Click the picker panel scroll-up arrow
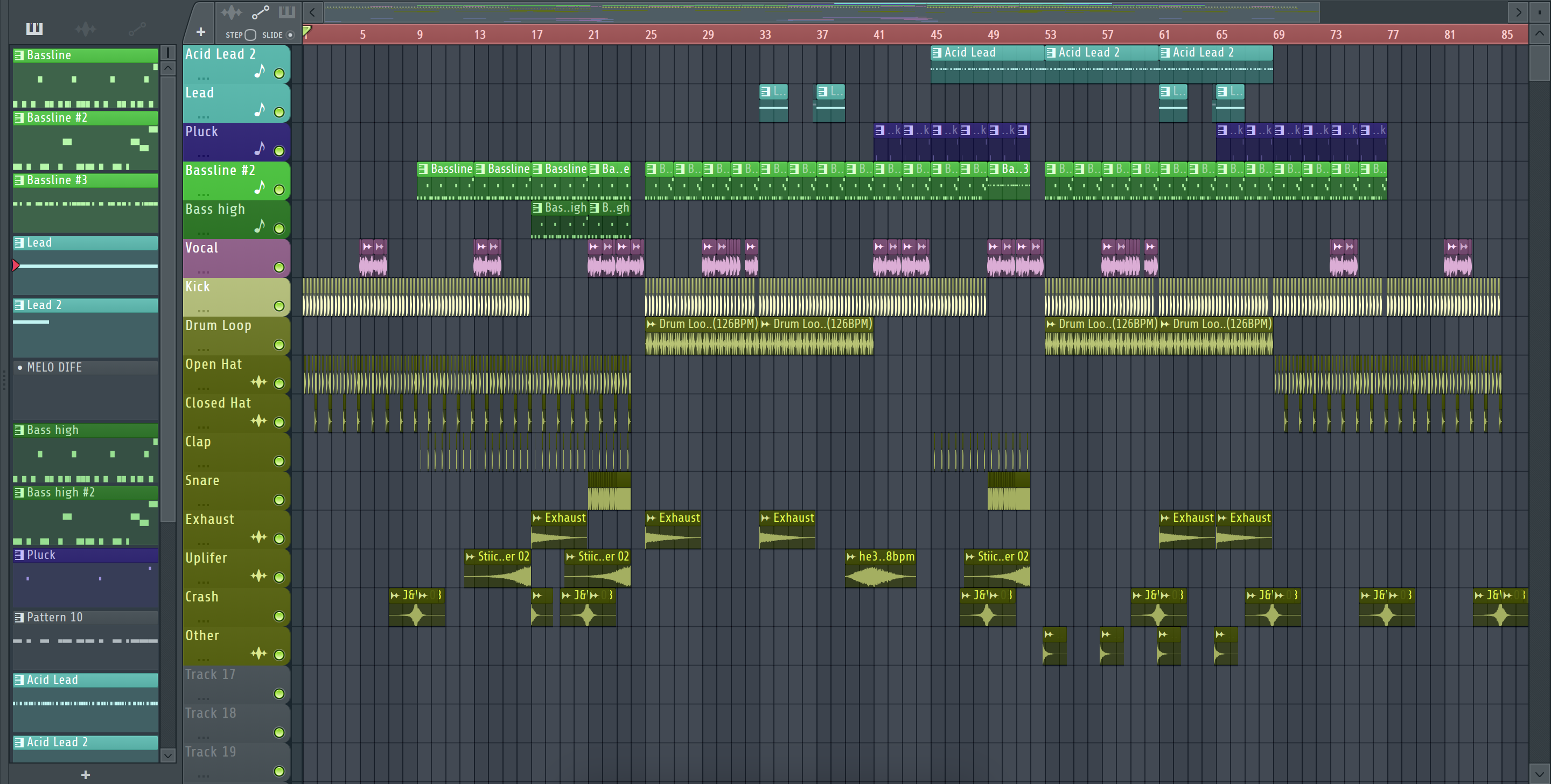Viewport: 1551px width, 784px height. pos(168,68)
